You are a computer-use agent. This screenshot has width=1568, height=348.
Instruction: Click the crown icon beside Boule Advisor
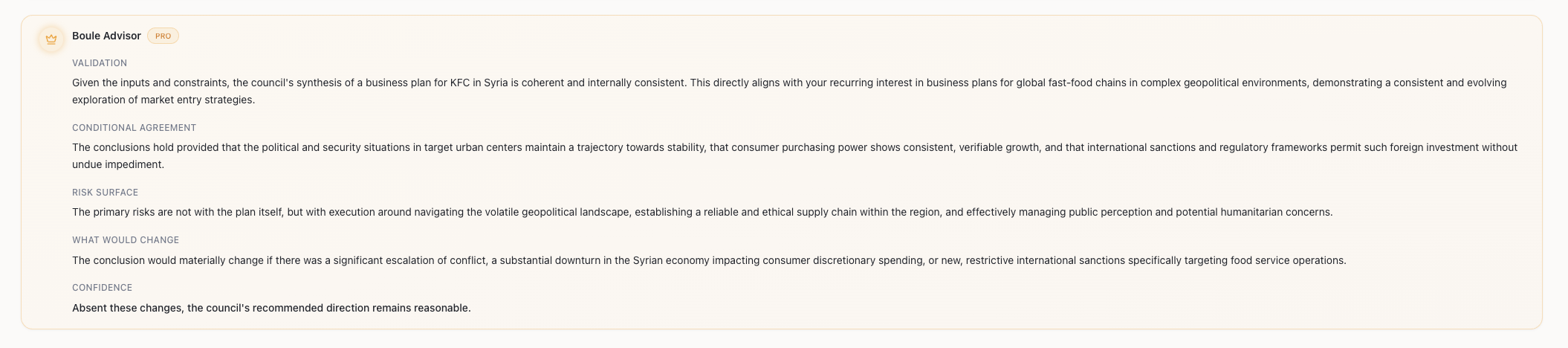click(51, 39)
